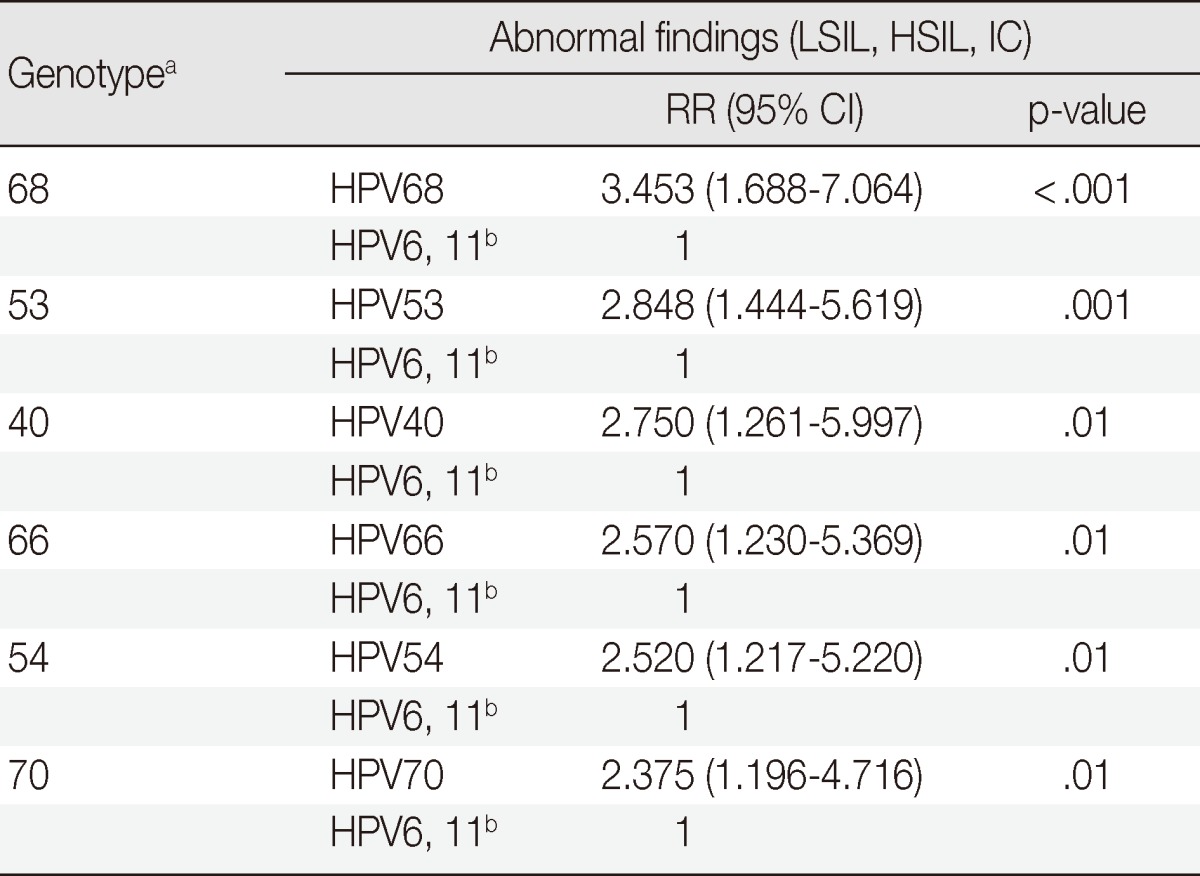Screen dimensions: 1200x876
Task: Click the value 3.453 (1.688-7.064)
Action: click(757, 189)
